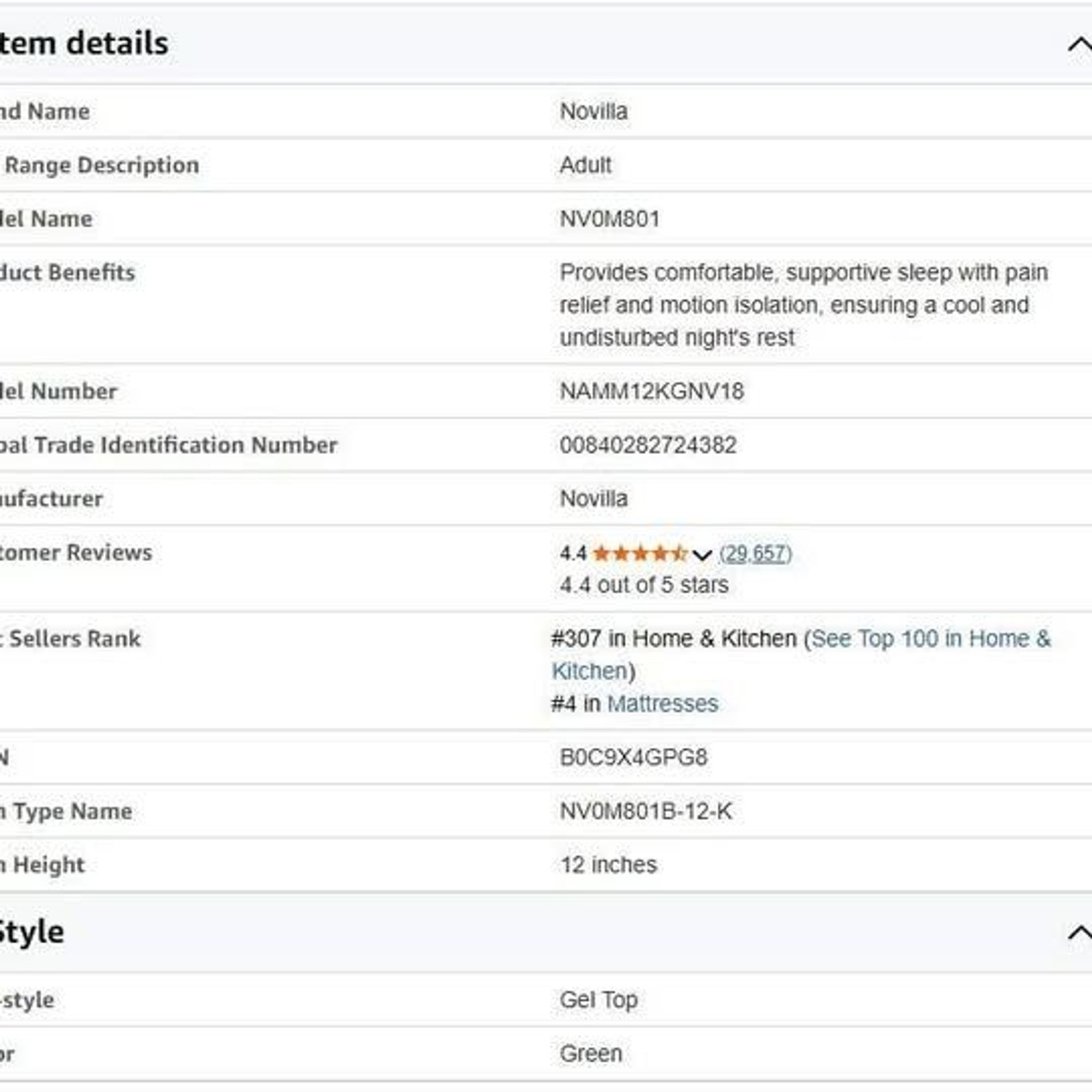Click the 4.4 out of 5 stars text
Screen dimensions: 1092x1092
(644, 585)
